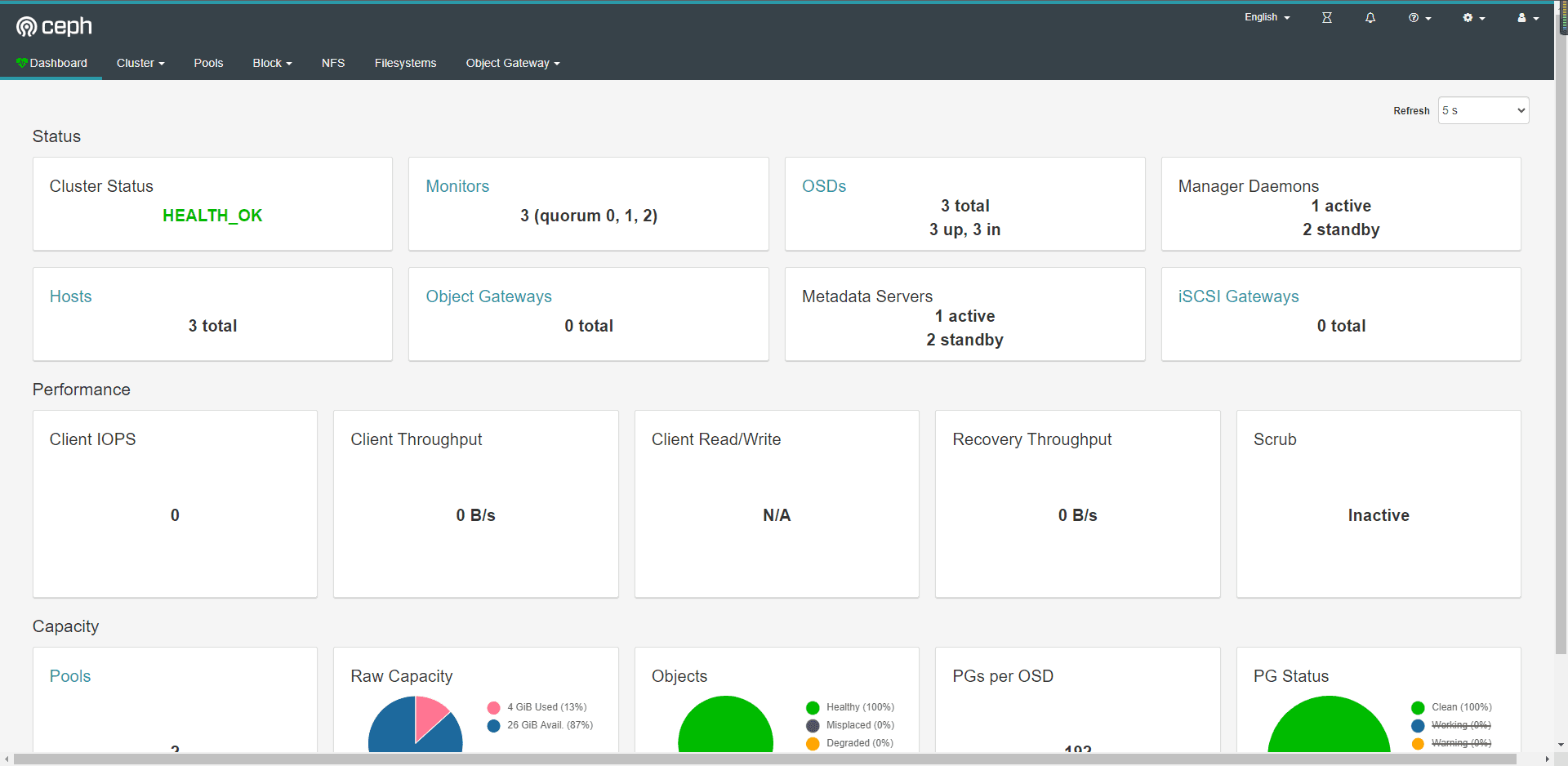
Task: Open the iSCSI Gateways link
Action: (1238, 296)
